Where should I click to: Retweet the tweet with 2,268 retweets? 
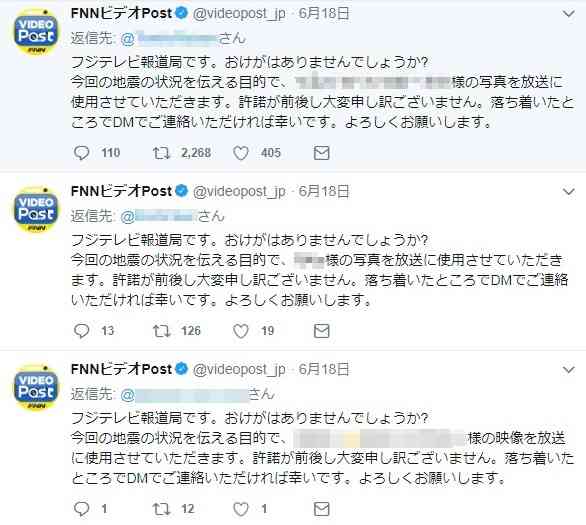tap(161, 153)
